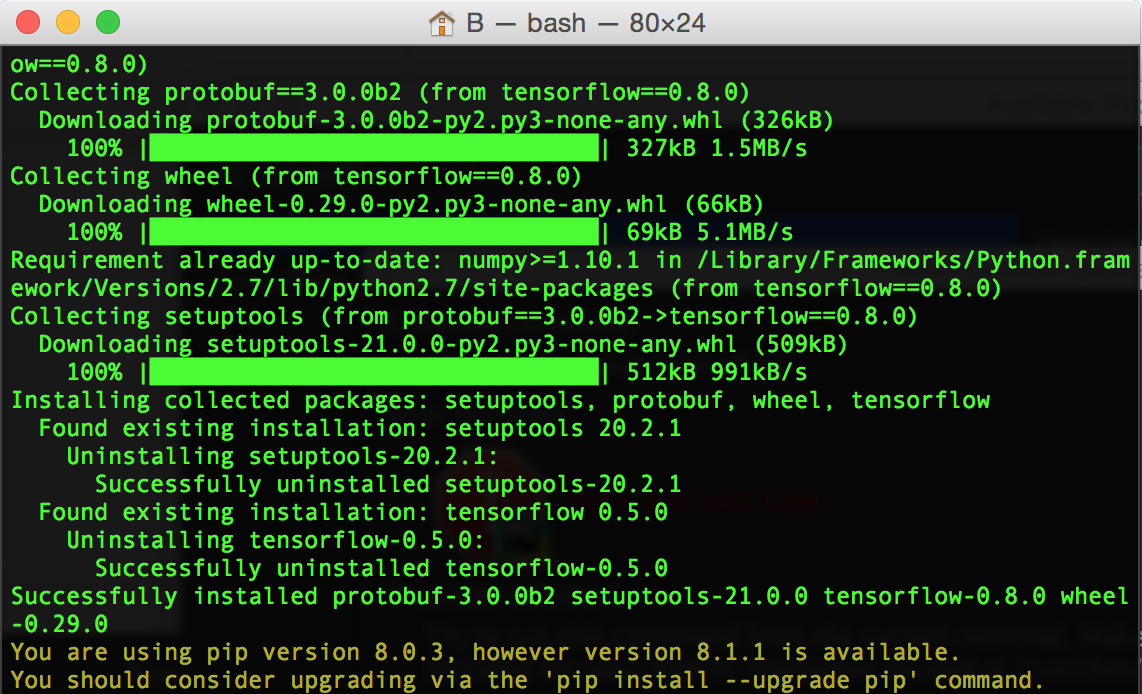Click the 'Collecting wheel' line
Viewport: 1142px width, 694px height.
[296, 176]
